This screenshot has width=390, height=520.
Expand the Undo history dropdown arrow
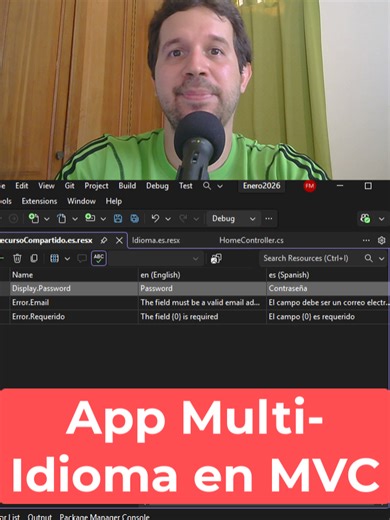tap(168, 219)
